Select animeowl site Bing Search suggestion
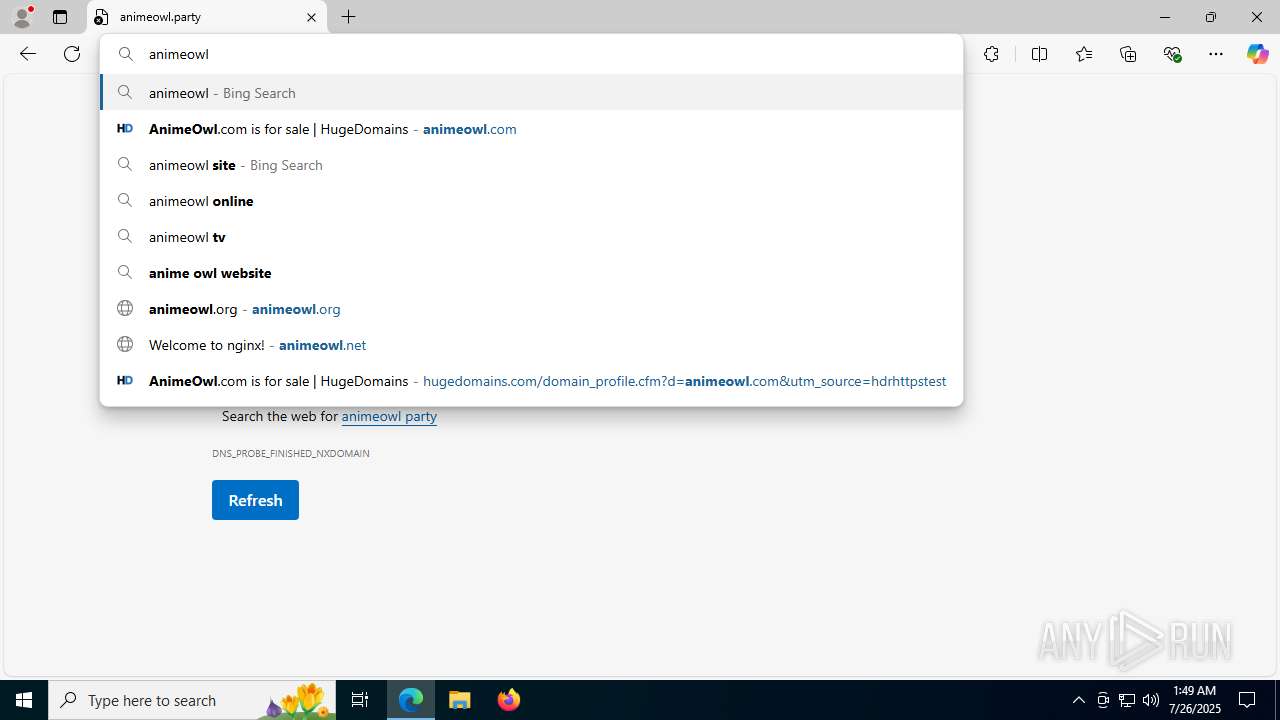Screen dimensions: 1280x720 (531, 165)
